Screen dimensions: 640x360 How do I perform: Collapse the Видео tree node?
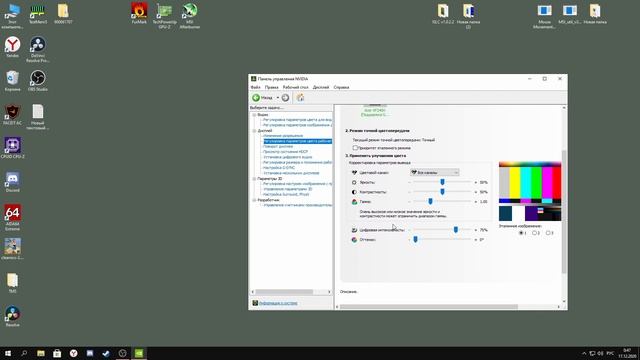point(254,115)
